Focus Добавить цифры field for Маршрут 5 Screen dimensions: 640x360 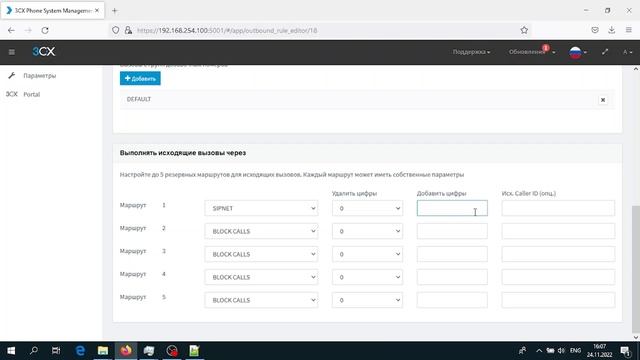click(x=452, y=300)
